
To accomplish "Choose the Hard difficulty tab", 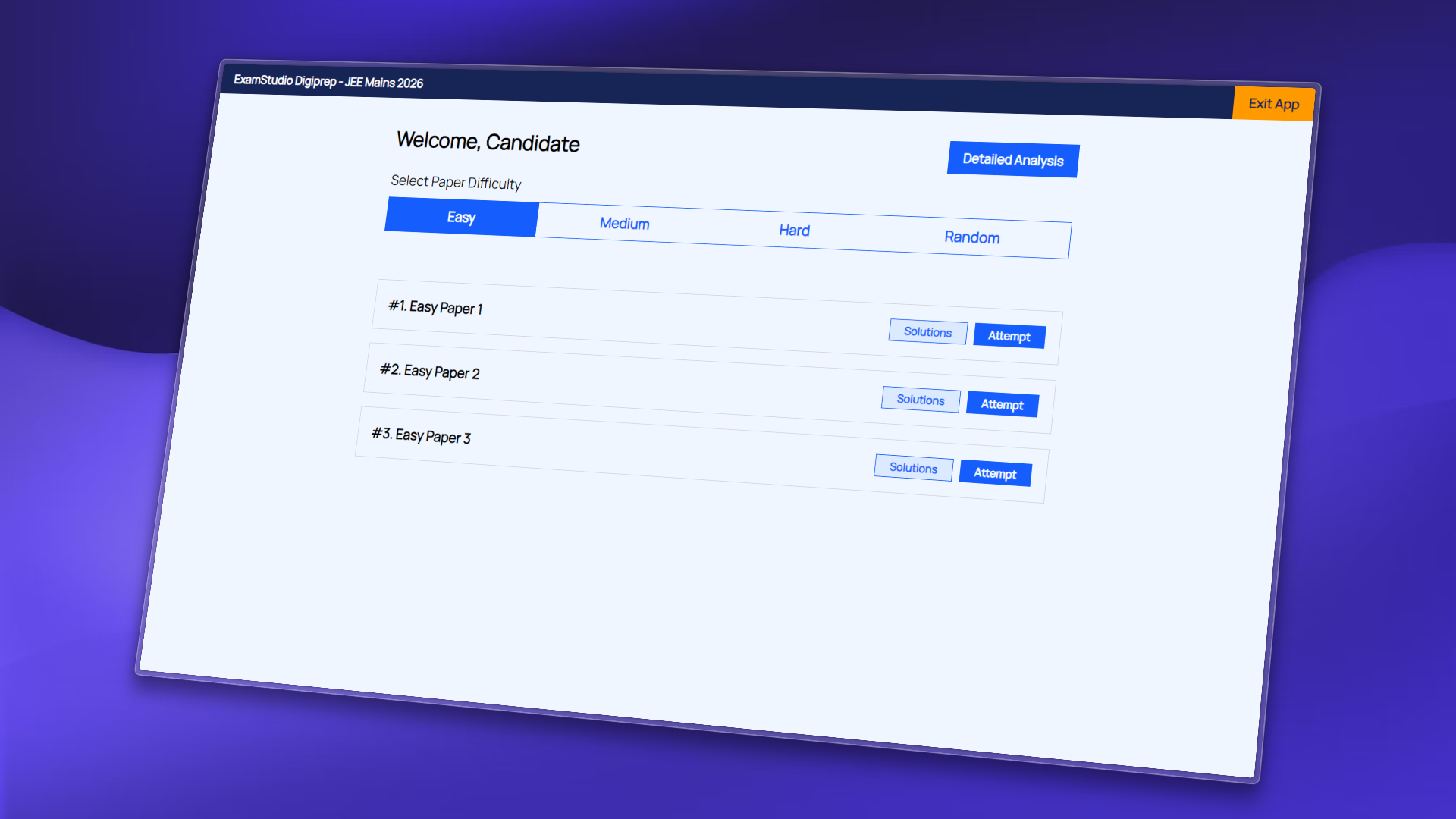I will [794, 231].
